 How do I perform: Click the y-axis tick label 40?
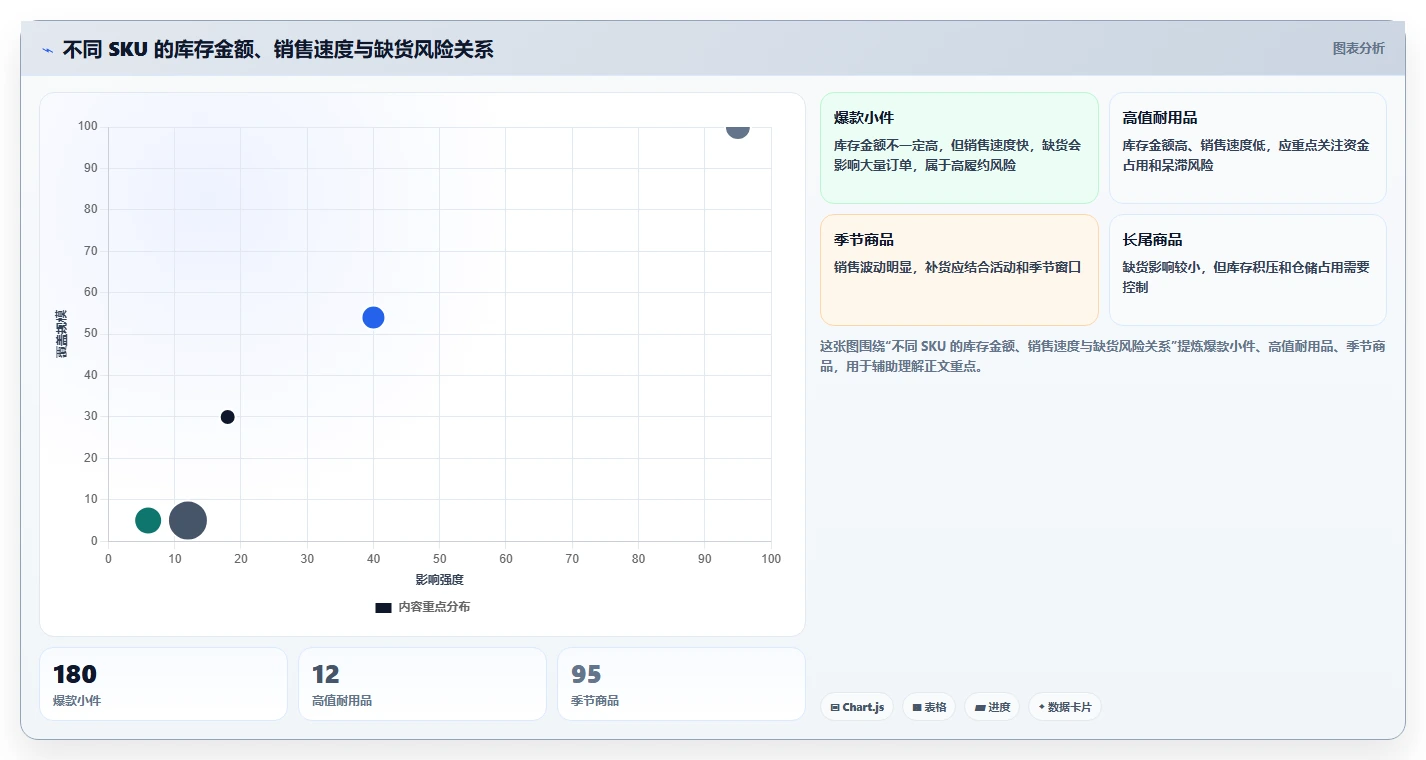pyautogui.click(x=91, y=375)
